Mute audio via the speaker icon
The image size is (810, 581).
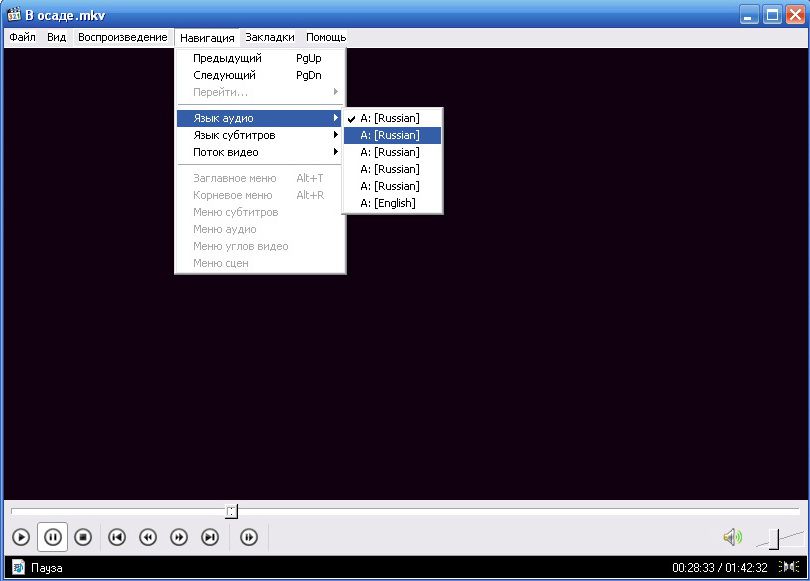coord(733,537)
